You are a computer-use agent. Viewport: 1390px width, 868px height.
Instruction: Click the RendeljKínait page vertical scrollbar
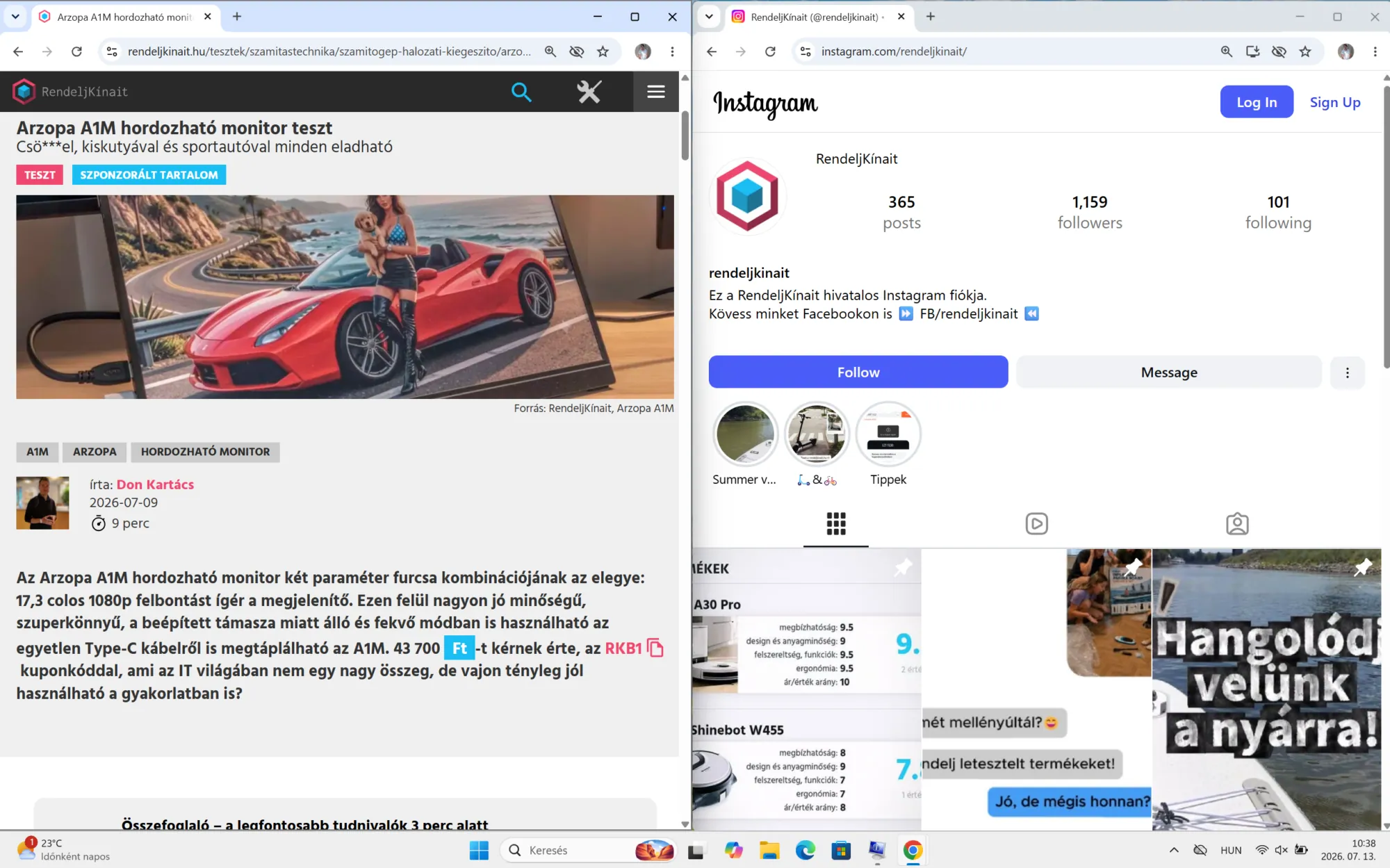tap(685, 136)
